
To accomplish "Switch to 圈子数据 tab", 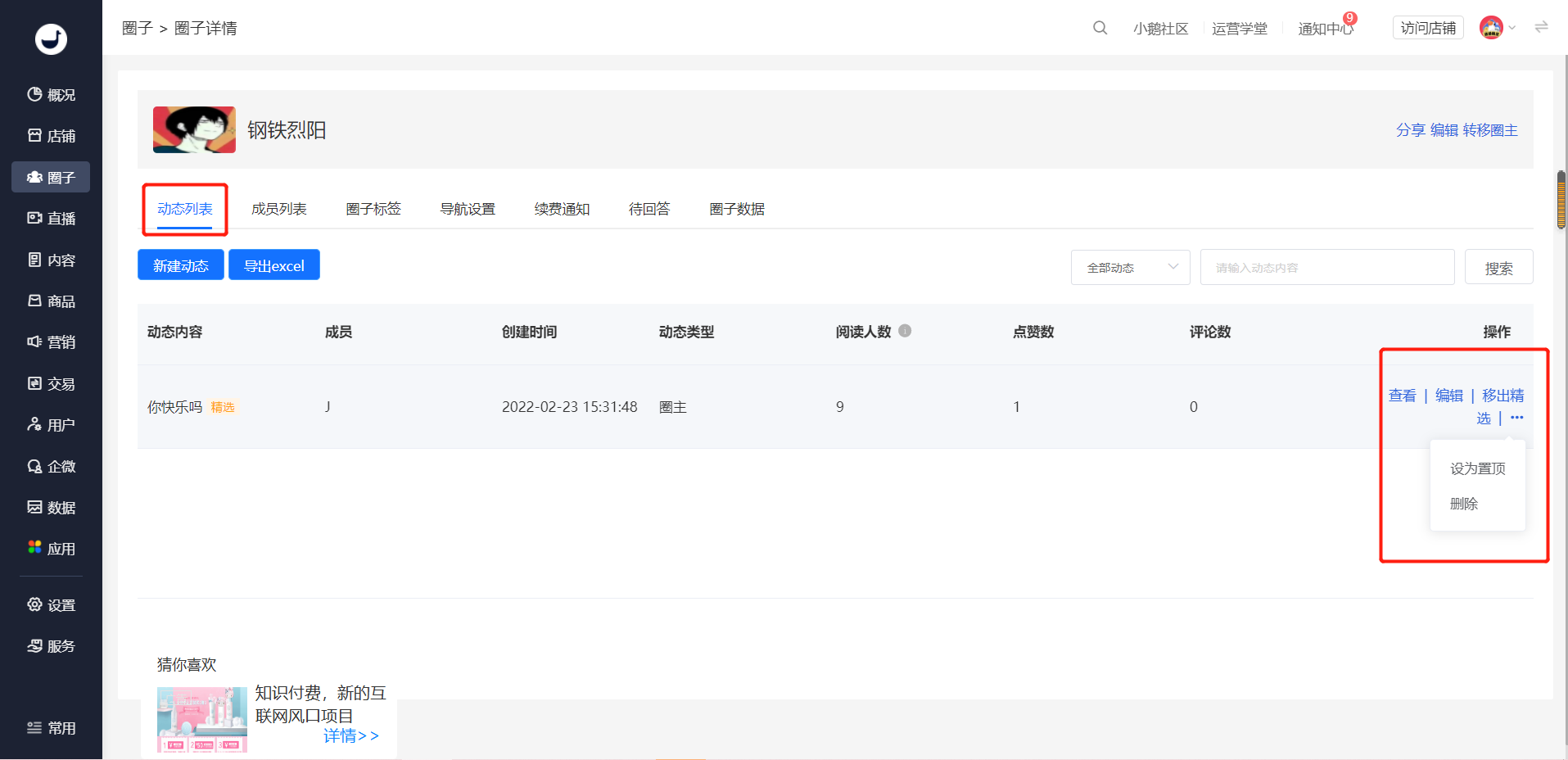I will 737,209.
